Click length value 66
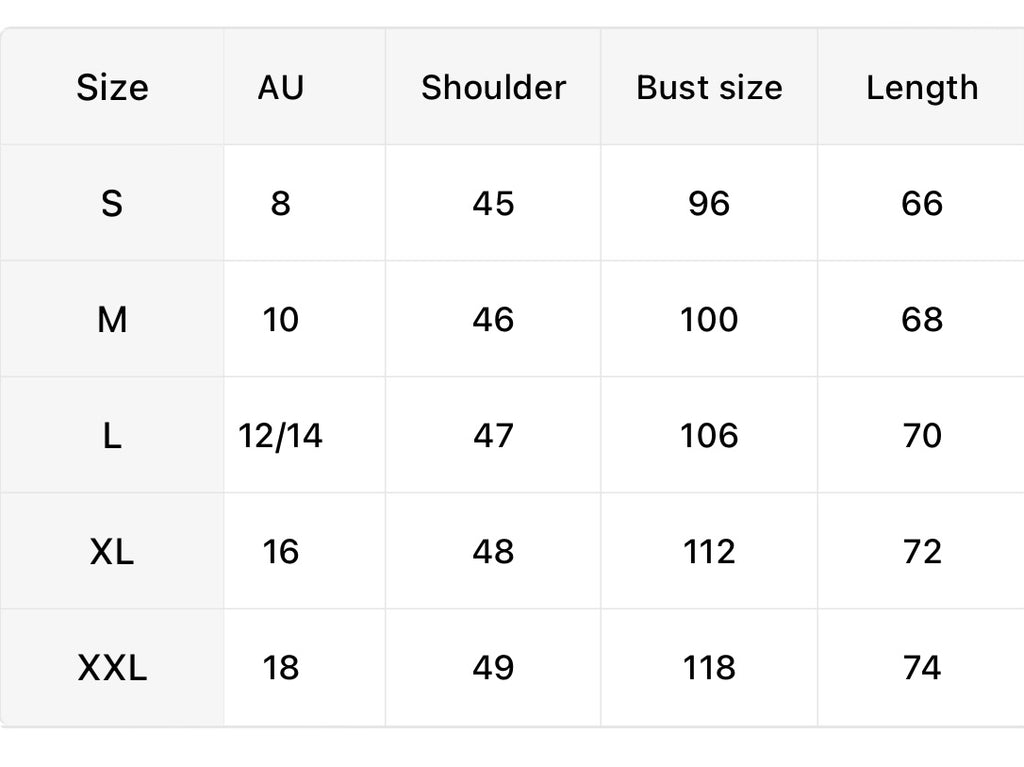This screenshot has width=1024, height=767. click(x=921, y=204)
